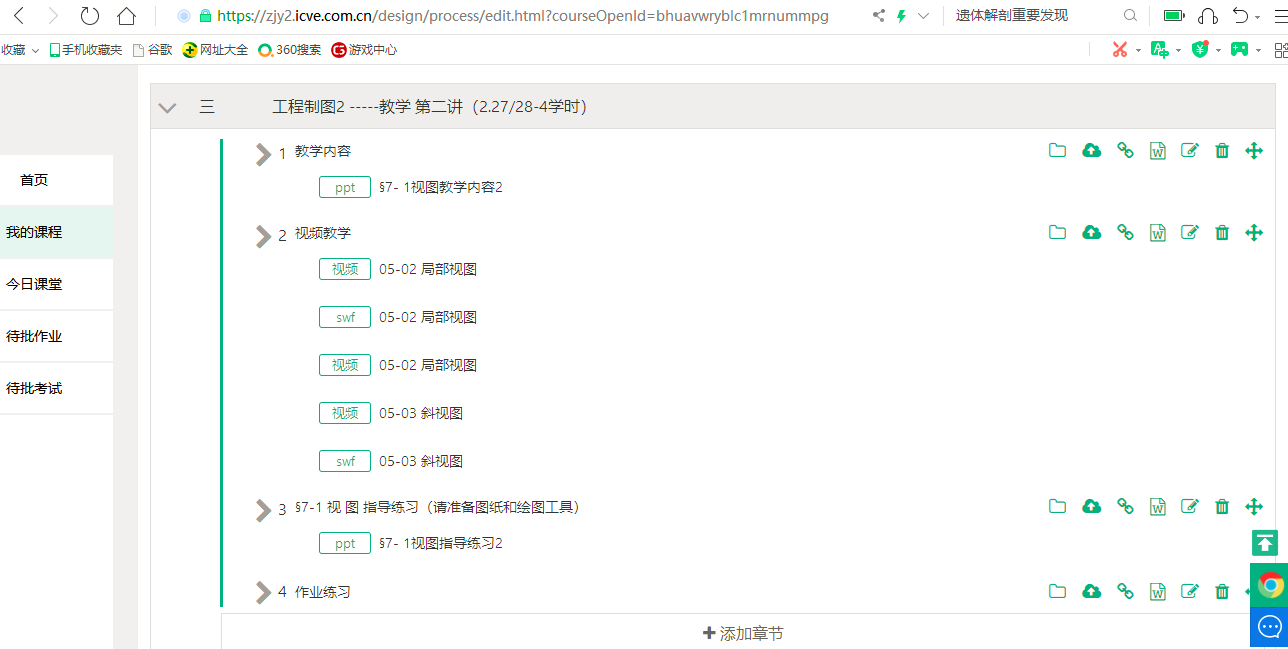
Task: Click link icon in 教学内容 row
Action: [x=1125, y=151]
